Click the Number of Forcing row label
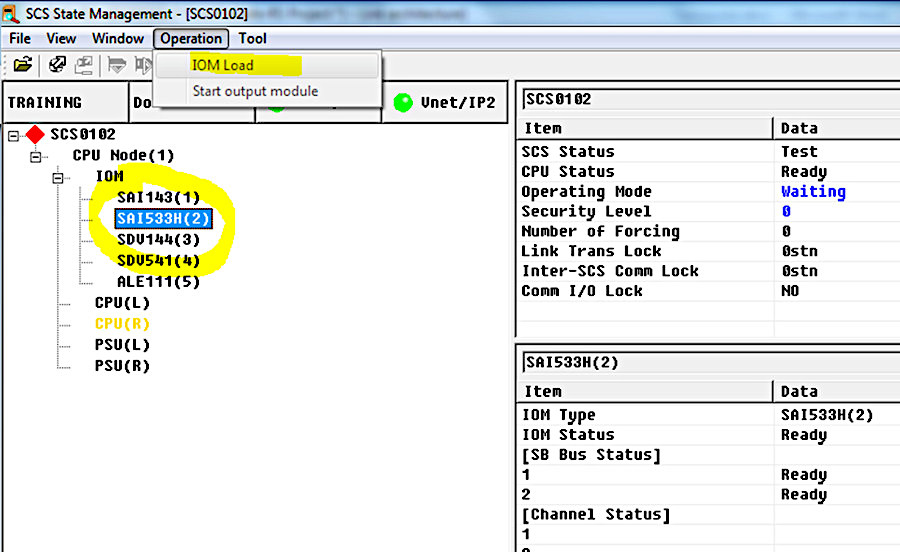The width and height of the screenshot is (900, 552). (600, 231)
